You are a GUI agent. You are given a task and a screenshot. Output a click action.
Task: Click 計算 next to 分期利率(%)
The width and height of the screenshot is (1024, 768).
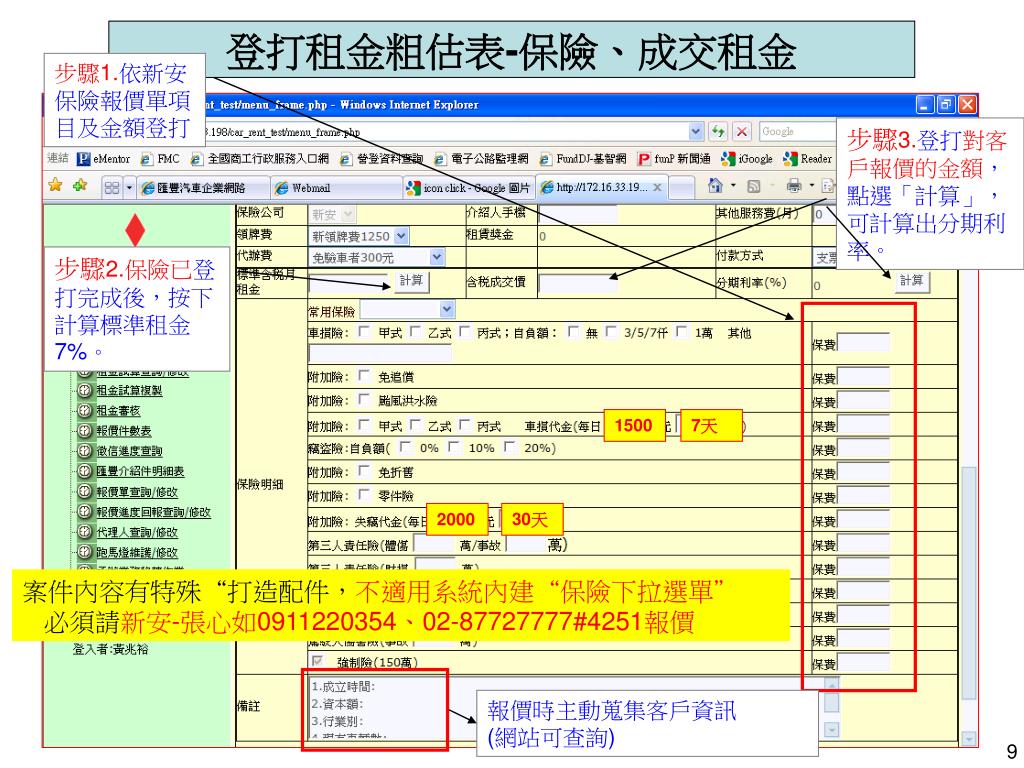(912, 281)
